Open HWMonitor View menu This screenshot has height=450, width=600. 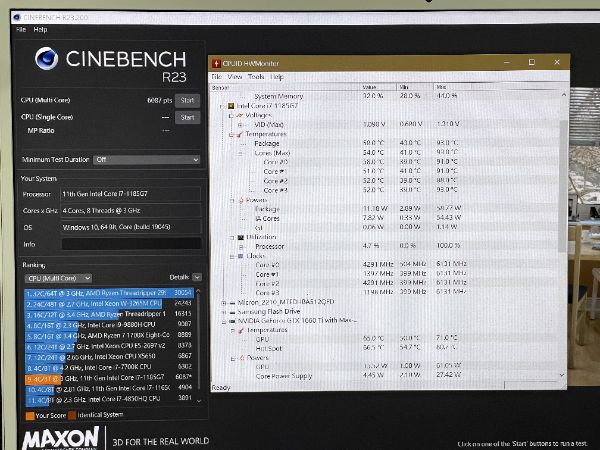click(x=235, y=77)
